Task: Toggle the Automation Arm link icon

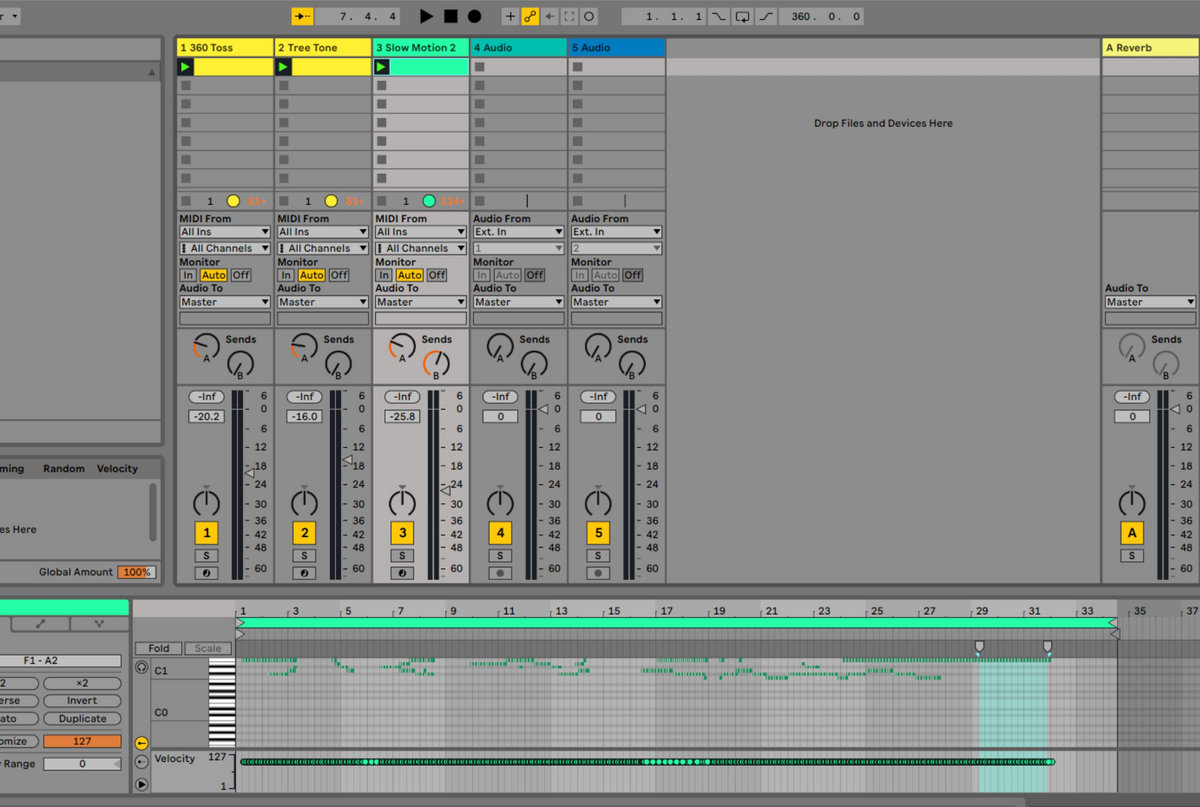Action: (x=530, y=16)
